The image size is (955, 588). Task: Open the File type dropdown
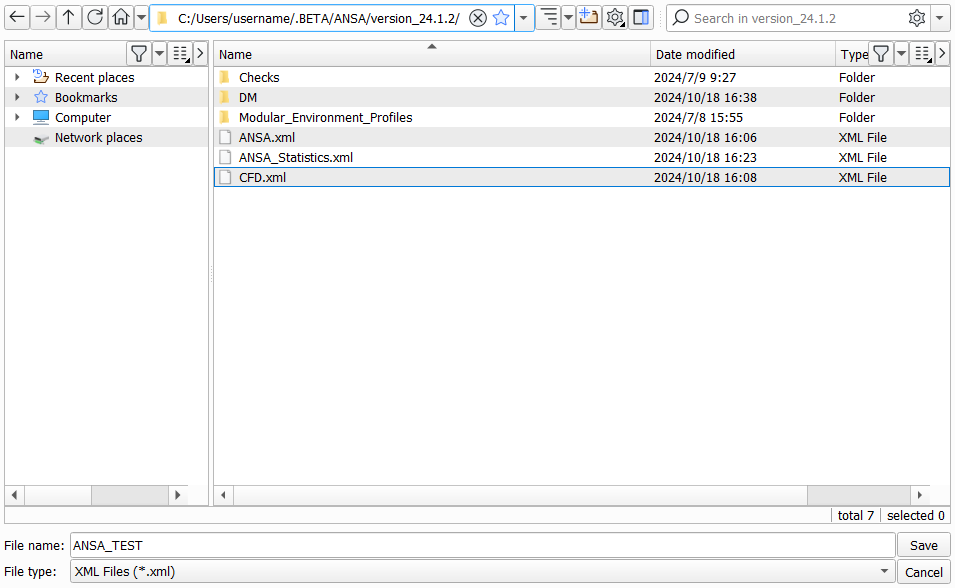coord(482,572)
